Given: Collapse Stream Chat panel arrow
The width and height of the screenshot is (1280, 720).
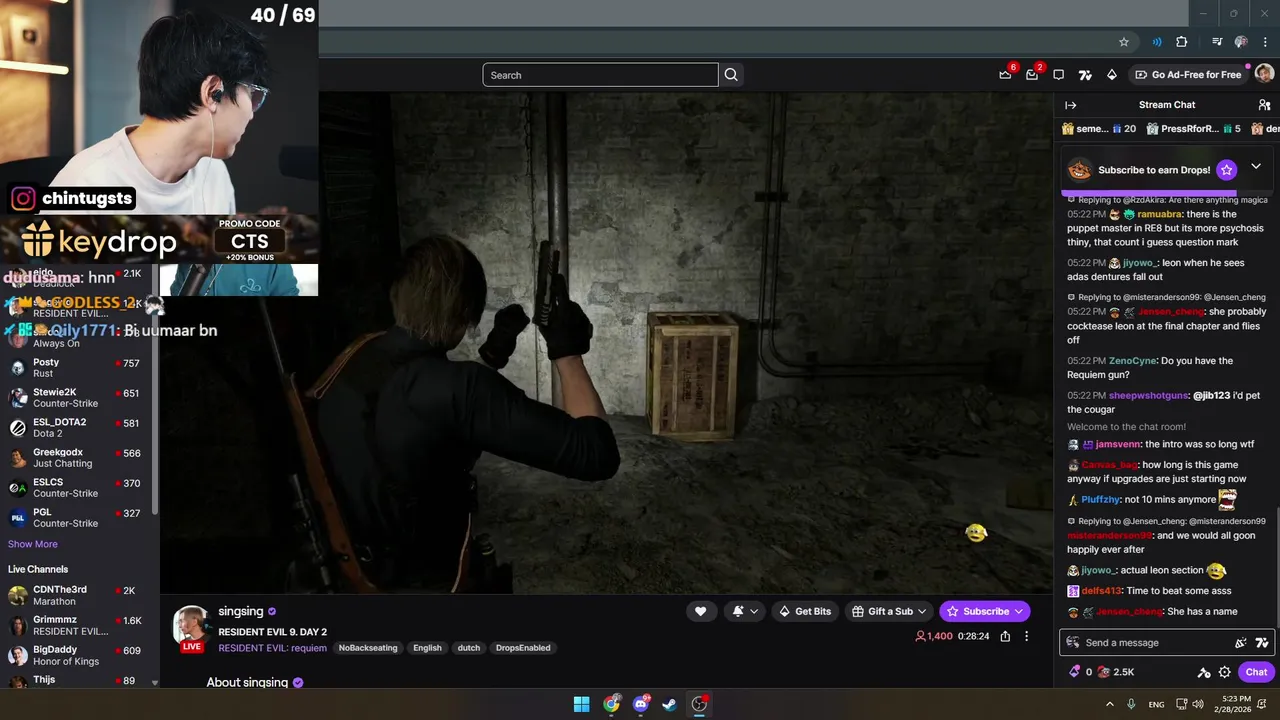Looking at the screenshot, I should (1071, 105).
